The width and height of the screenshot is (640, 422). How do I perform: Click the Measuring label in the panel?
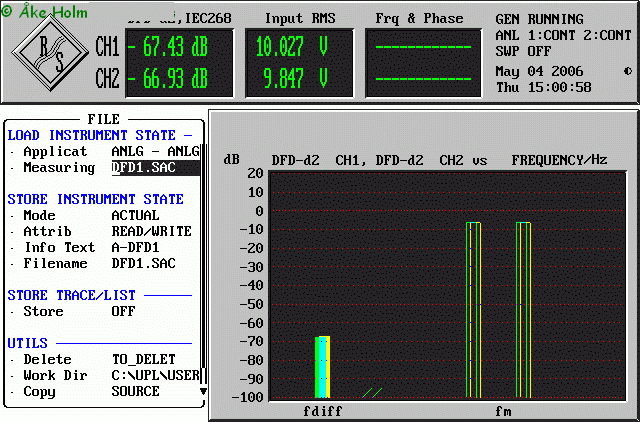pos(59,168)
